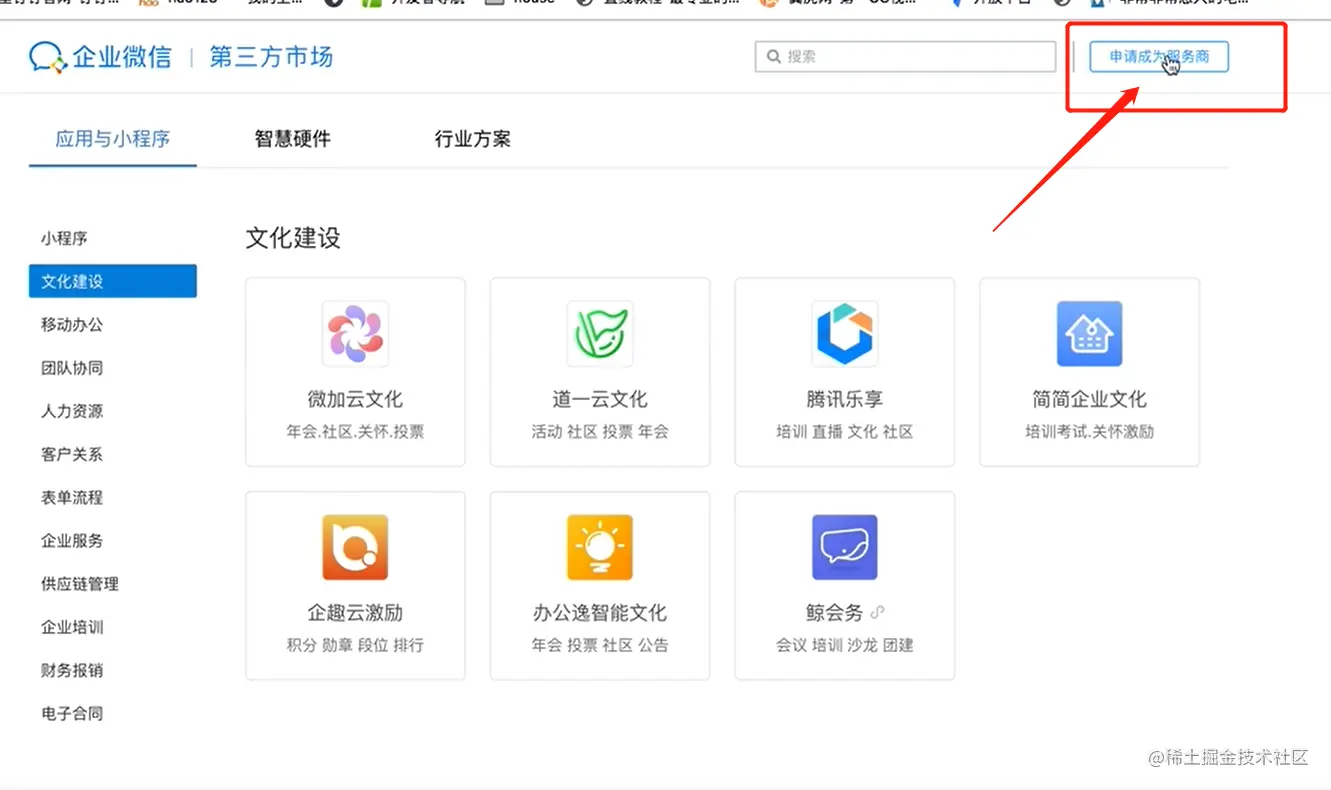The height and width of the screenshot is (790, 1331).
Task: Click tags 培训考试.关怀激励
Action: pos(1090,432)
